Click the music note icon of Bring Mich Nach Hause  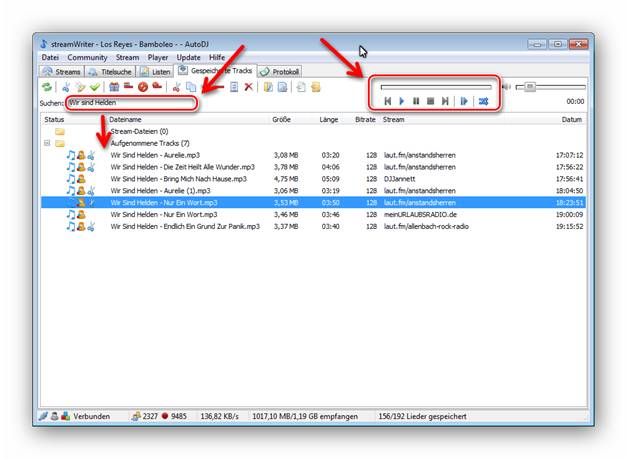(x=71, y=179)
